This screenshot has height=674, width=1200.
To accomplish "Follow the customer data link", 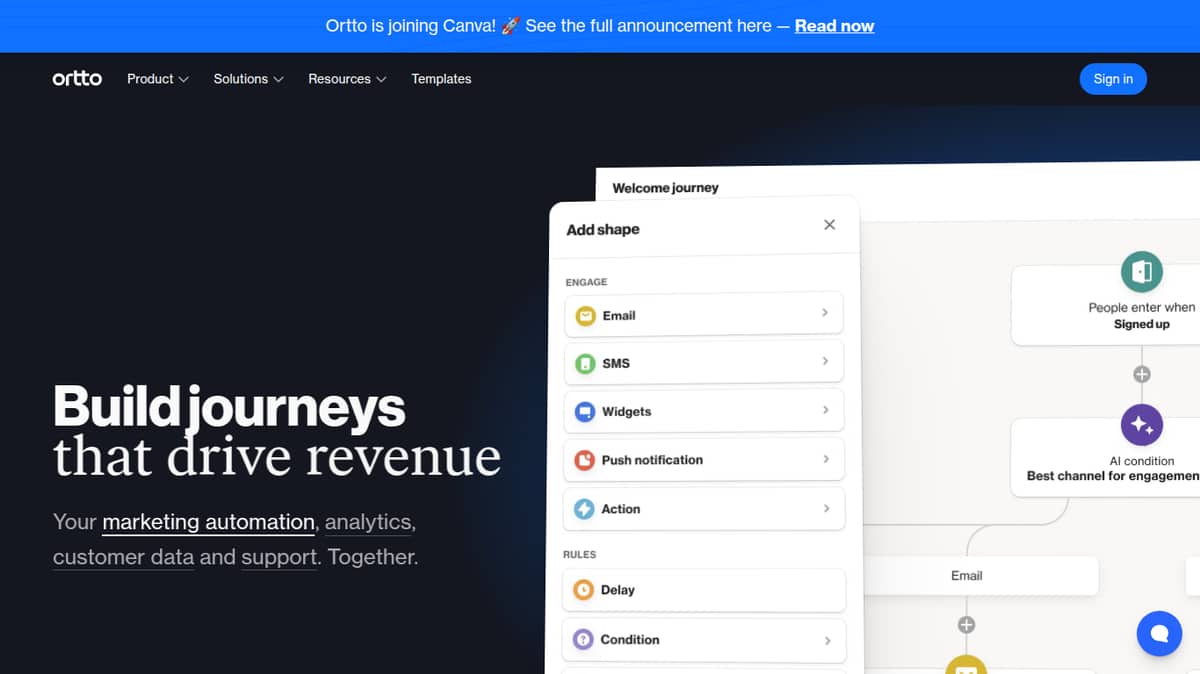I will pyautogui.click(x=123, y=557).
